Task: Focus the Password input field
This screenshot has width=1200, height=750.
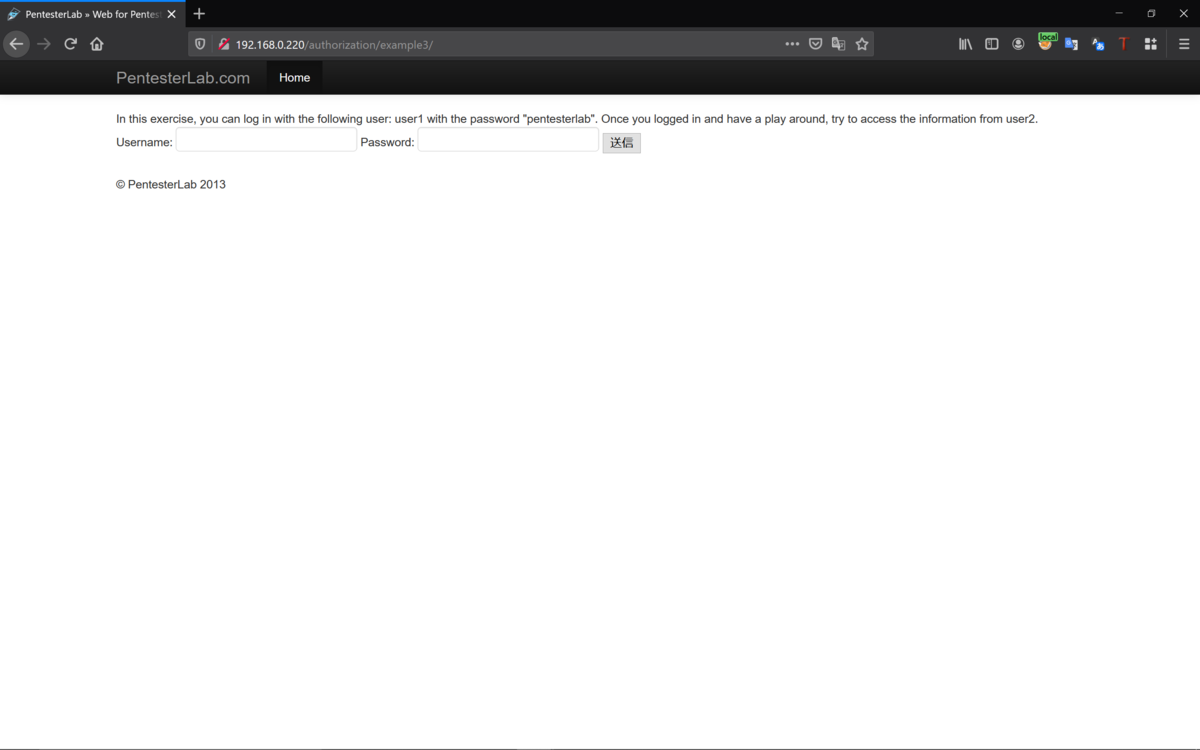Action: 508,140
